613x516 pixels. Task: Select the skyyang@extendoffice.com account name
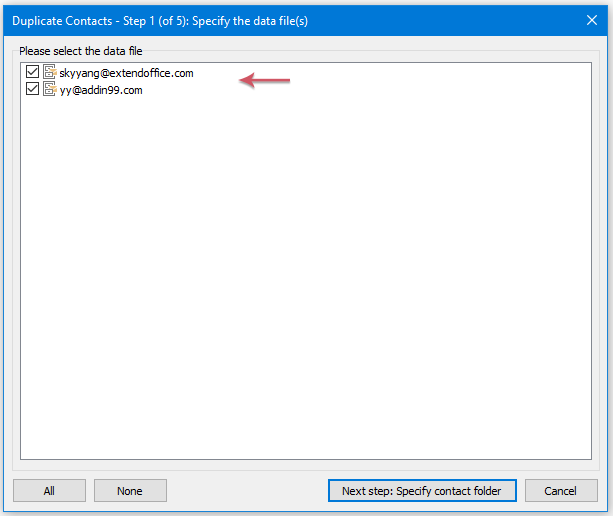click(x=125, y=73)
